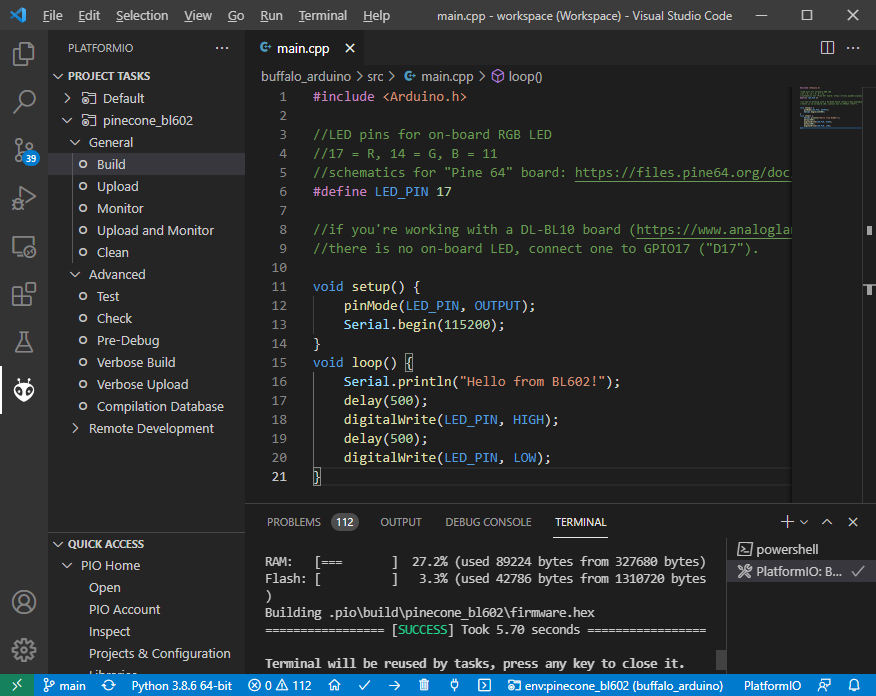Screen dimensions: 876x696
Task: Click the loop() breadcrumb symbol
Action: coord(517,77)
